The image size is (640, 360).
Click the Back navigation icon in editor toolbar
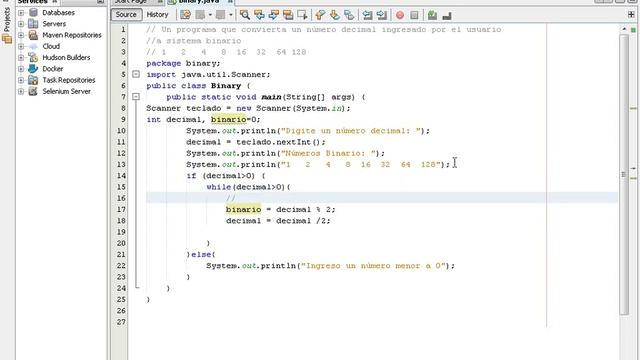point(200,15)
